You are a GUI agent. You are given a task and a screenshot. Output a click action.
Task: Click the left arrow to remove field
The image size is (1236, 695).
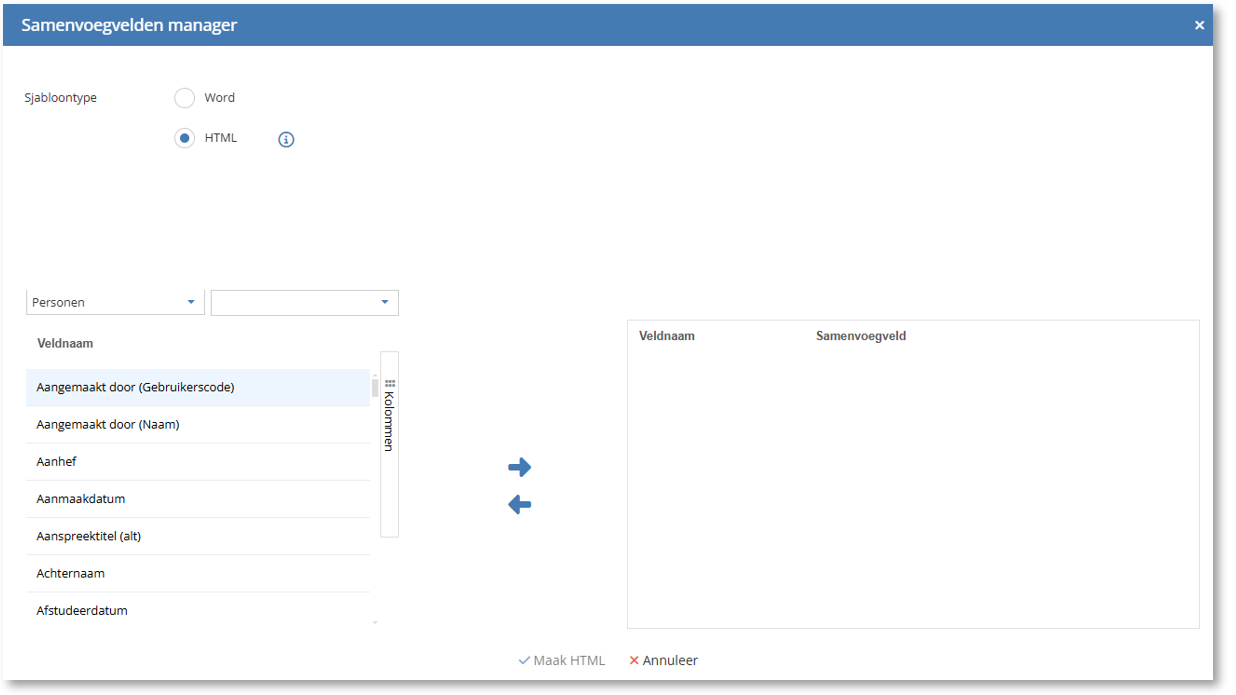click(520, 505)
